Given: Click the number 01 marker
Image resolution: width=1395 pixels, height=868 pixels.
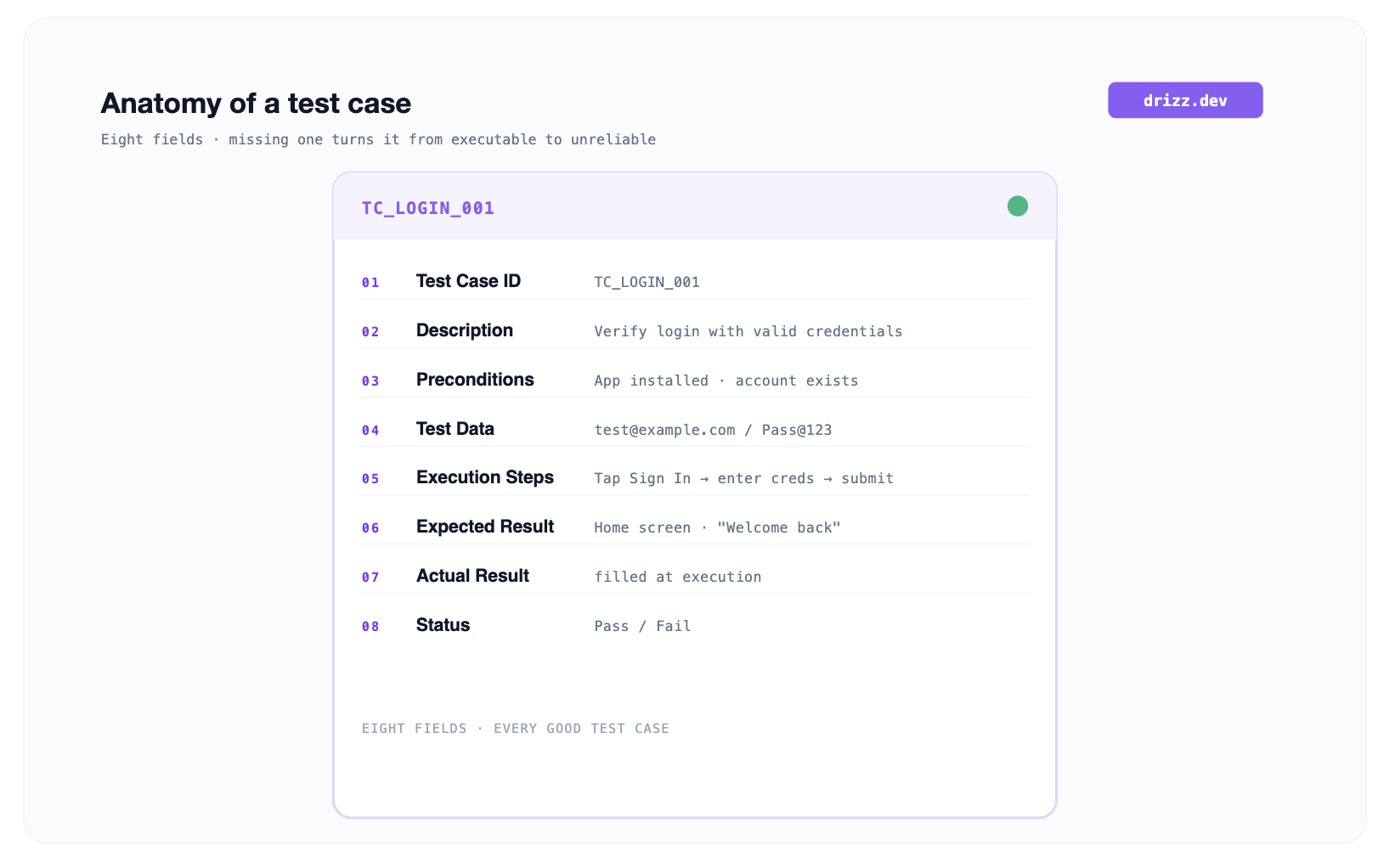Looking at the screenshot, I should [x=370, y=283].
